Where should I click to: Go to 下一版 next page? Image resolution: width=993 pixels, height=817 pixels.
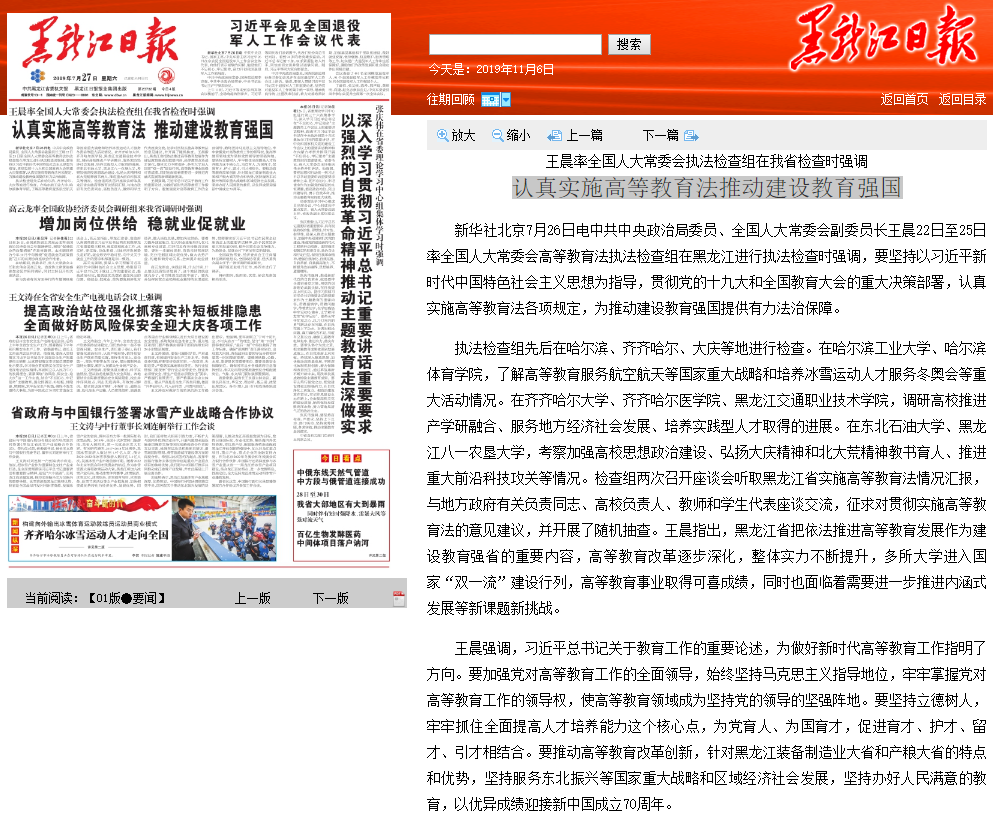pos(330,598)
